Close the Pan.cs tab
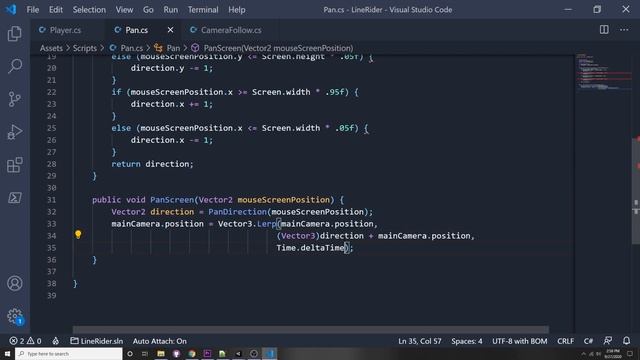This screenshot has width=640, height=360. (x=170, y=30)
